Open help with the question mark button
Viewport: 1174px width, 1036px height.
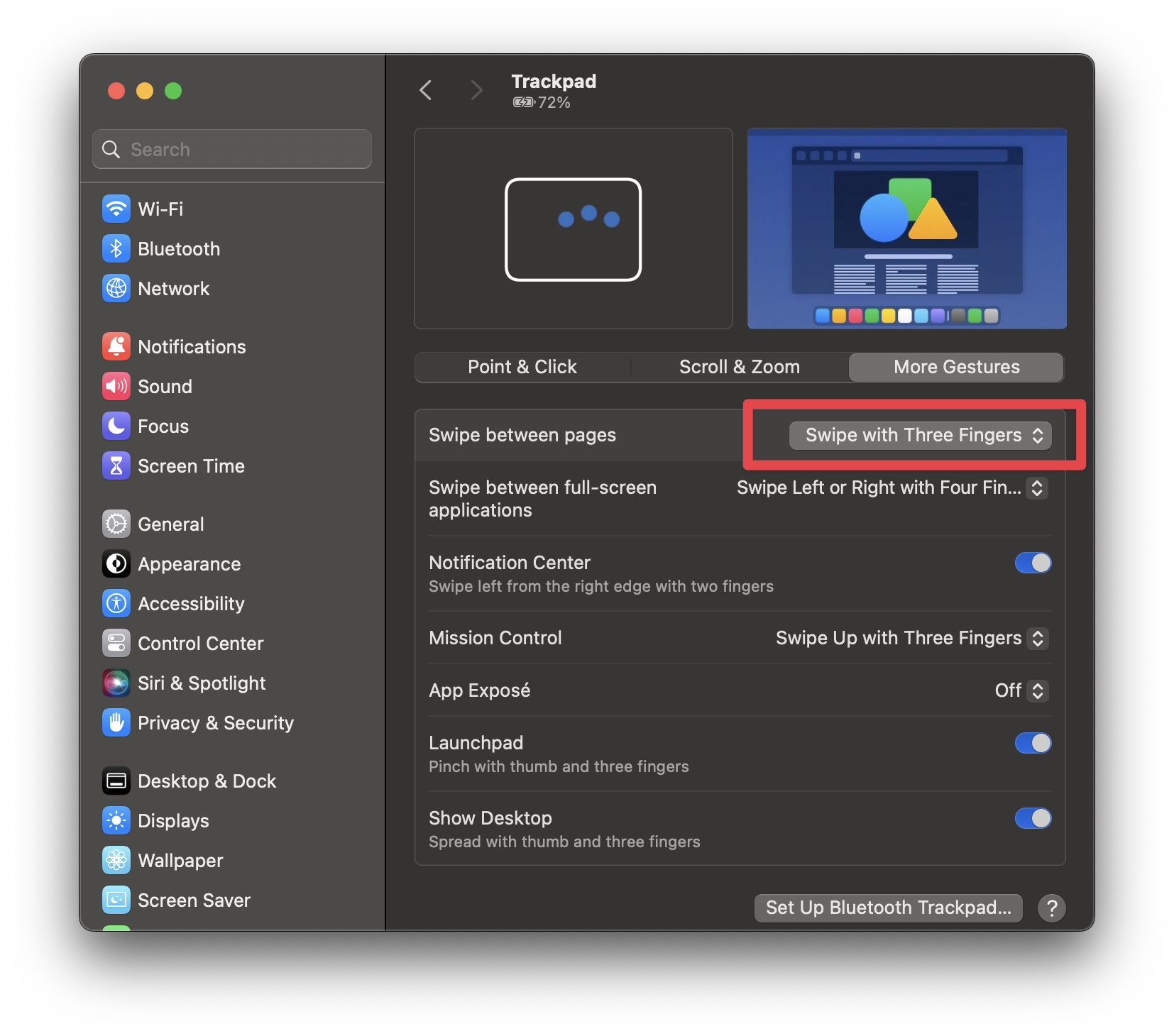[x=1051, y=908]
